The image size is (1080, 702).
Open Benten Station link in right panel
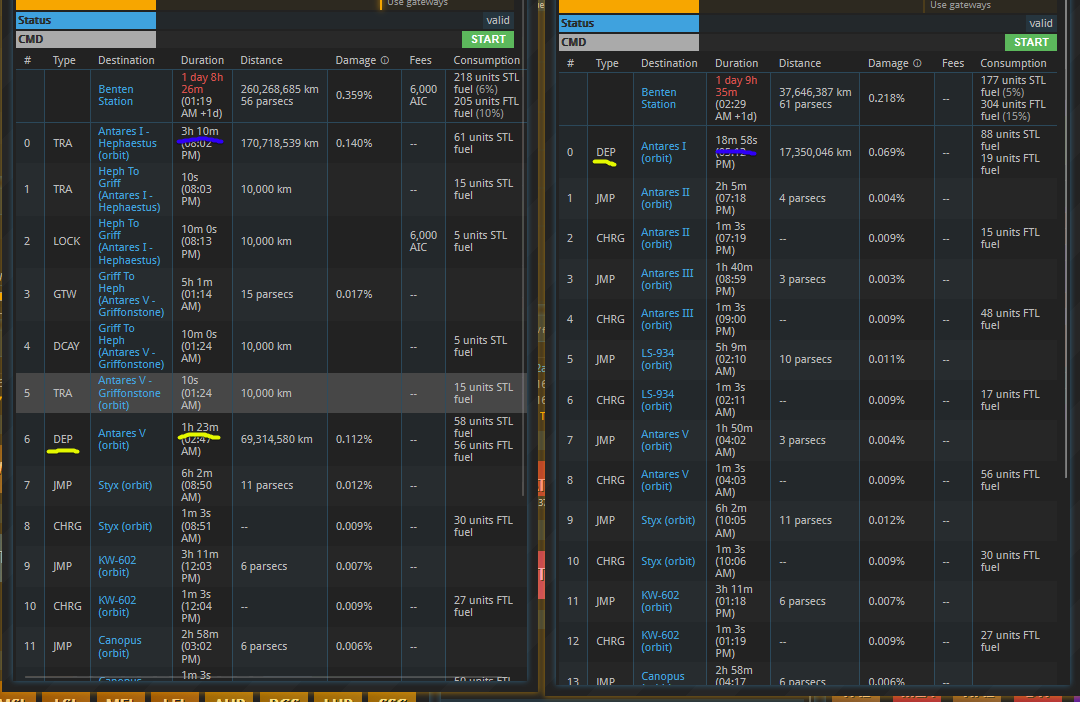pyautogui.click(x=658, y=98)
